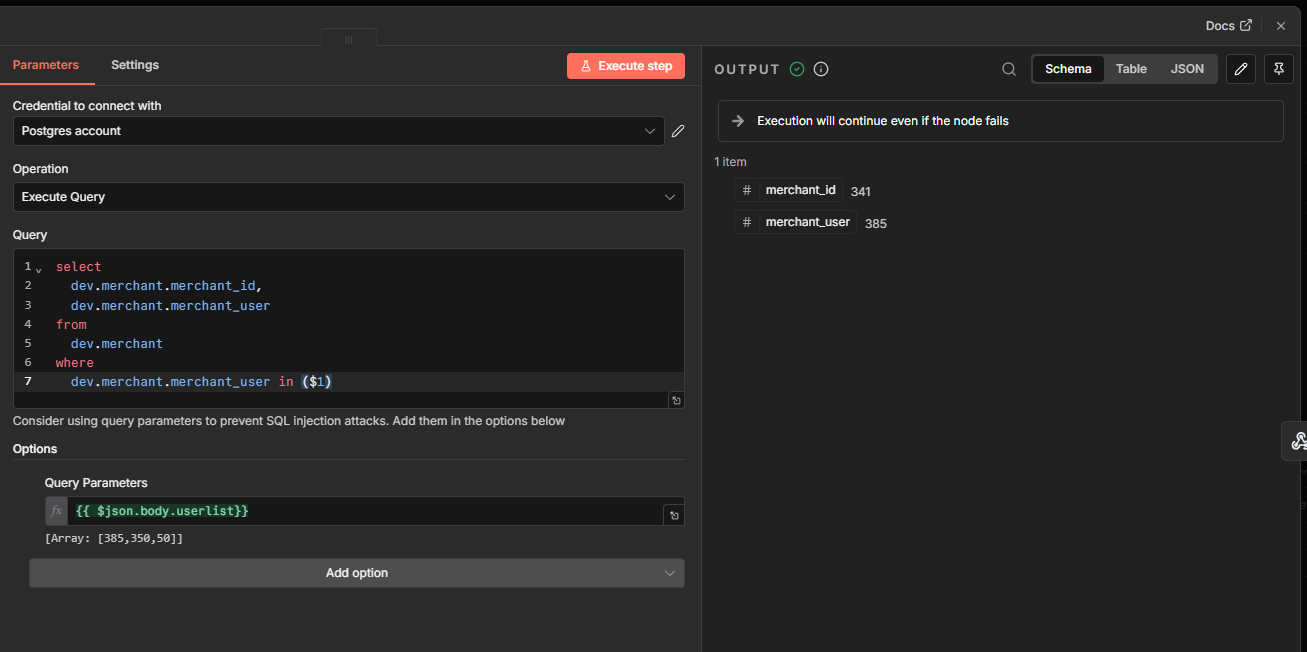
Task: Select the Parameters tab
Action: tap(46, 65)
